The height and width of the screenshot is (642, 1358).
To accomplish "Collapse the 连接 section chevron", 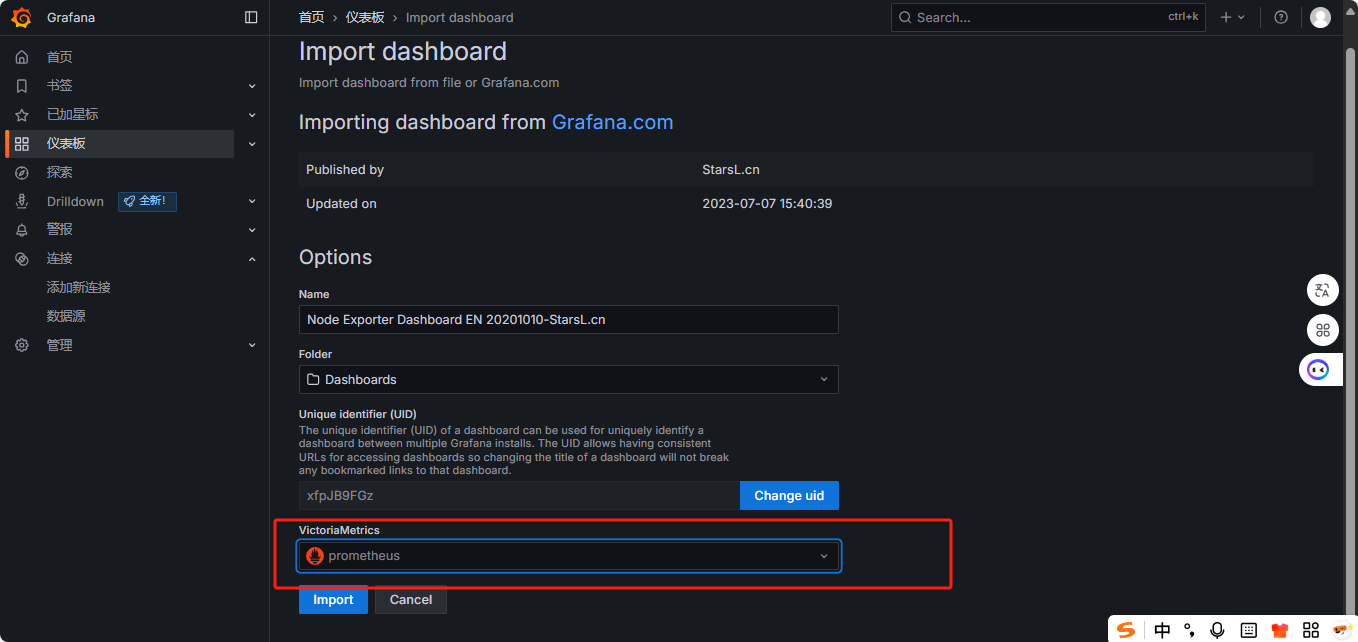I will (252, 258).
